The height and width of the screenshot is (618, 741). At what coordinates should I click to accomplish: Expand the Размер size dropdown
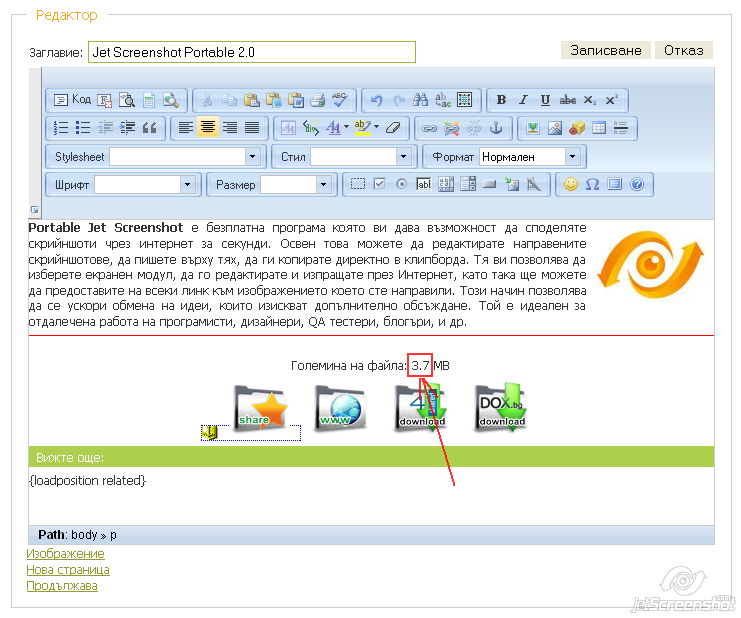click(323, 184)
